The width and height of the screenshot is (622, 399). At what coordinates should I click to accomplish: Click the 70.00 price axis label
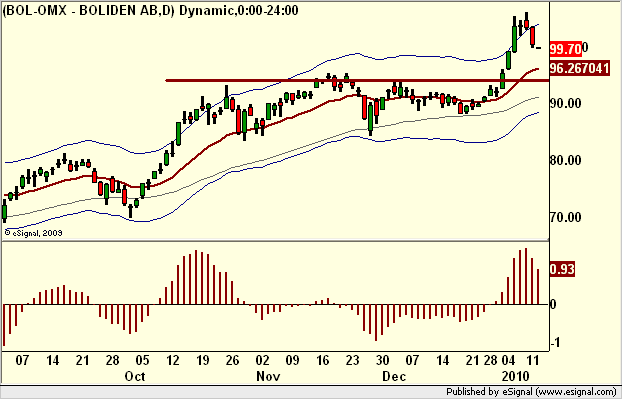(x=566, y=217)
